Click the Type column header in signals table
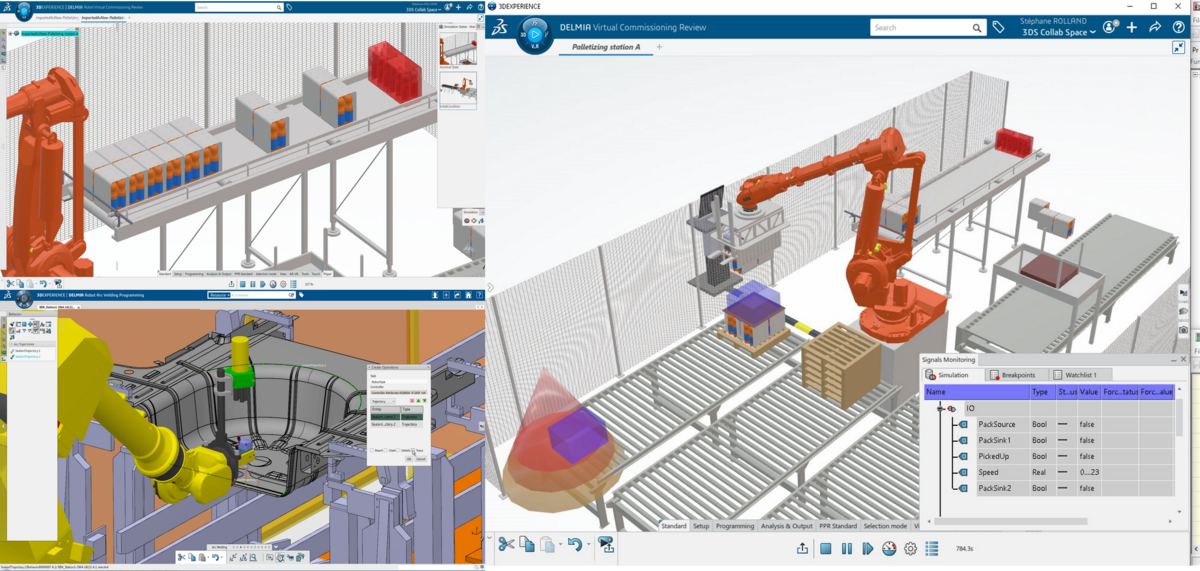Image resolution: width=1200 pixels, height=571 pixels. (1041, 392)
